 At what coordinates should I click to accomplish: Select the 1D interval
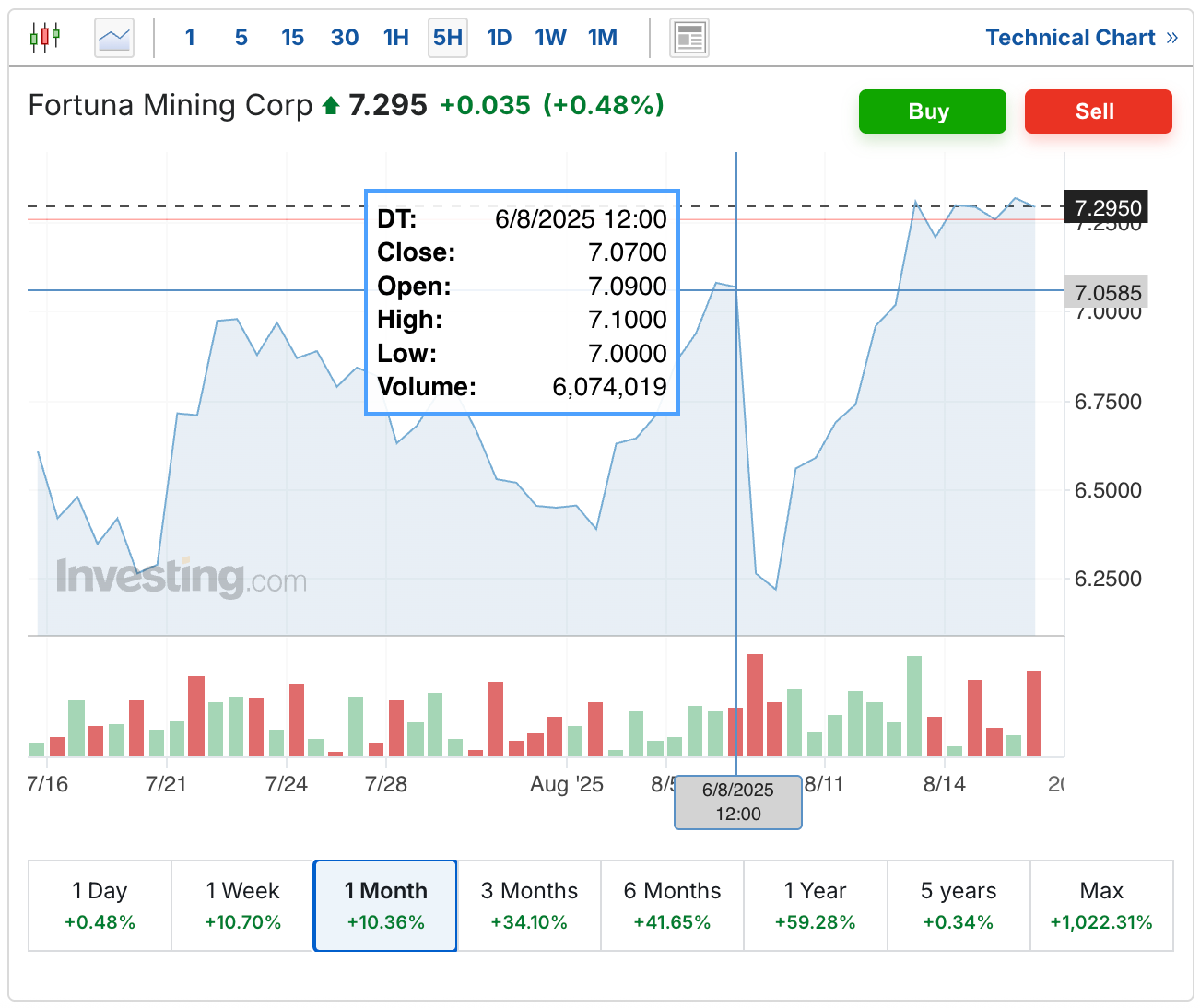click(500, 38)
